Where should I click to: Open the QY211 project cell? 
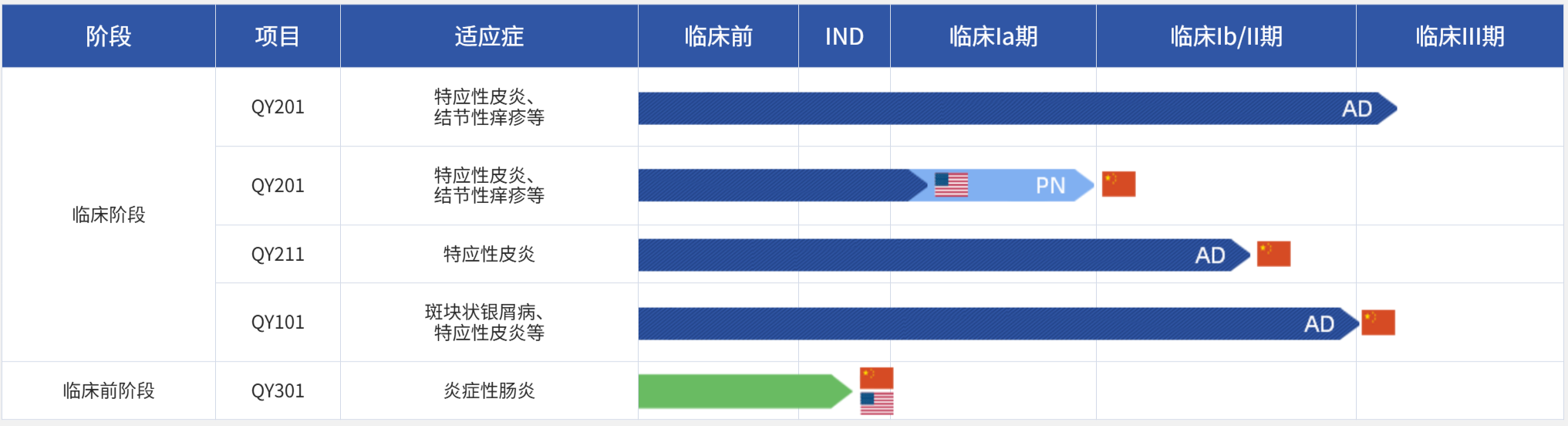278,254
